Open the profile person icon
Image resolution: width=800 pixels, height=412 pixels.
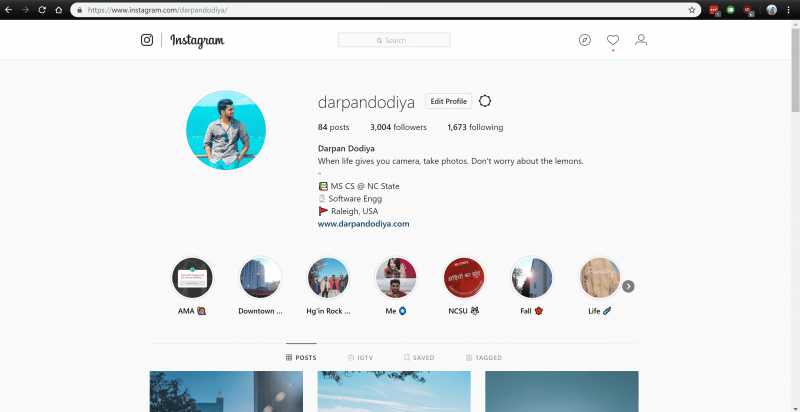pyautogui.click(x=641, y=40)
